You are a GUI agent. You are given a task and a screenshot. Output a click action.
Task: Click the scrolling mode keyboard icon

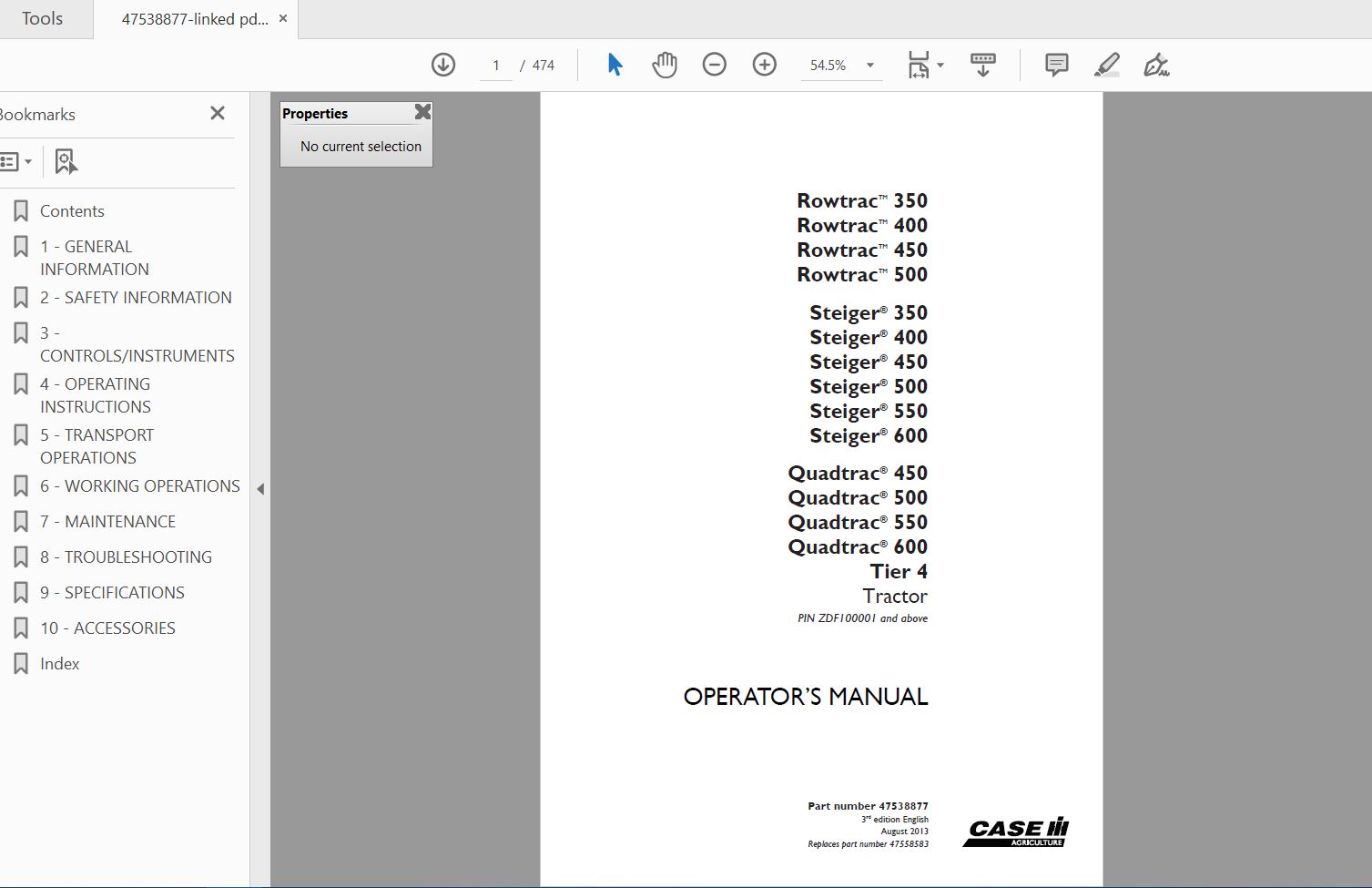click(982, 65)
